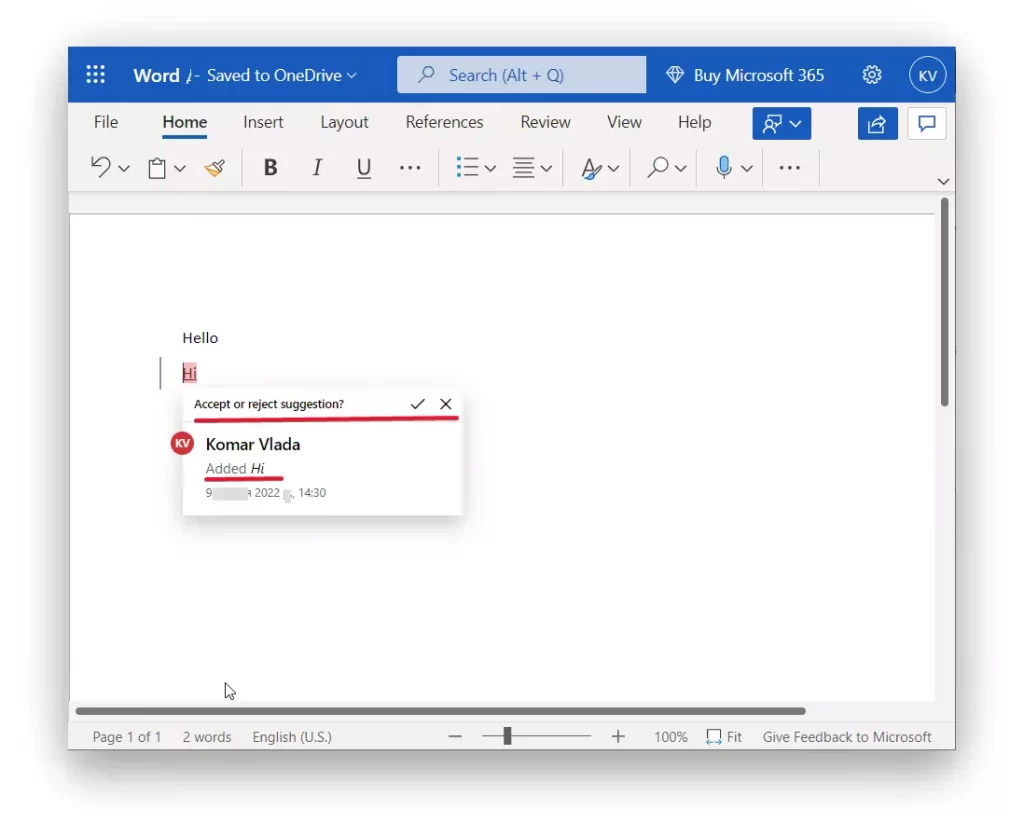Viewport: 1024px width, 837px height.
Task: Toggle Underline formatting
Action: click(364, 168)
